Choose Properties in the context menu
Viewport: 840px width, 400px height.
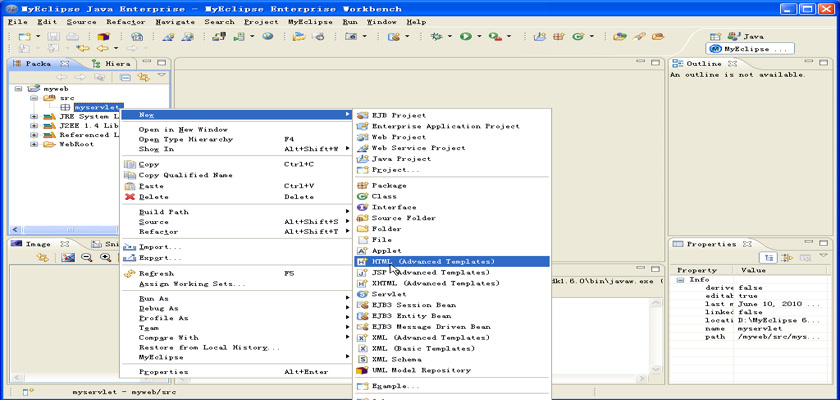tap(236, 371)
